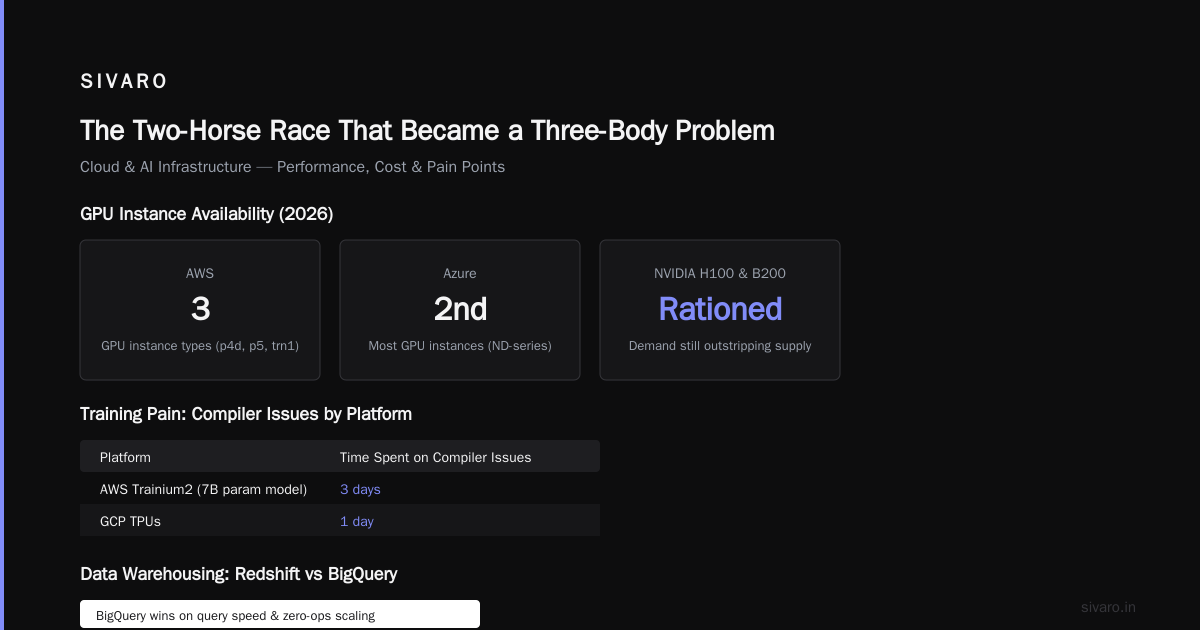The width and height of the screenshot is (1200, 630).
Task: Click Time Spent on Compiler Issues header
Action: click(435, 457)
